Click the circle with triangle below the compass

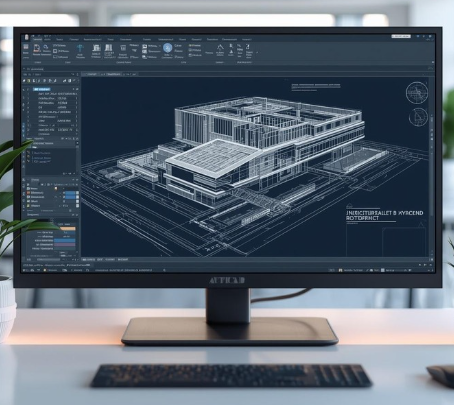(418, 117)
